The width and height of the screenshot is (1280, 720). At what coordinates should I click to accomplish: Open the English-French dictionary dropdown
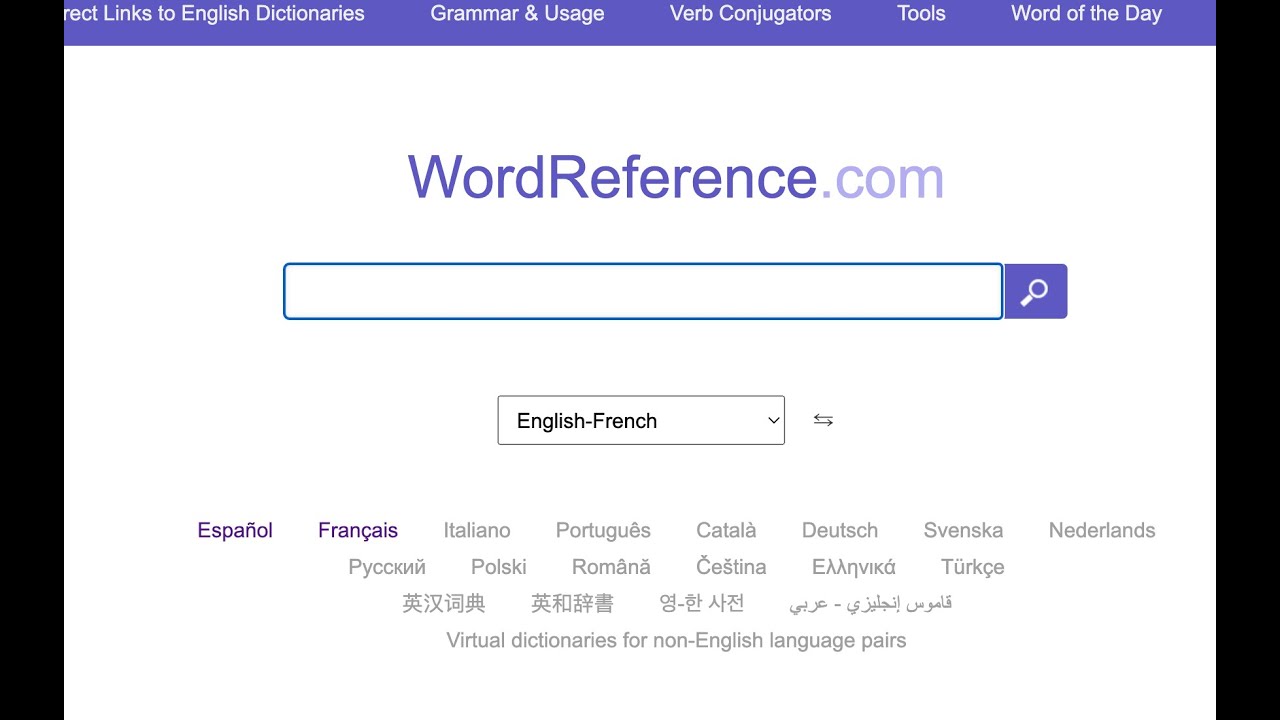641,420
